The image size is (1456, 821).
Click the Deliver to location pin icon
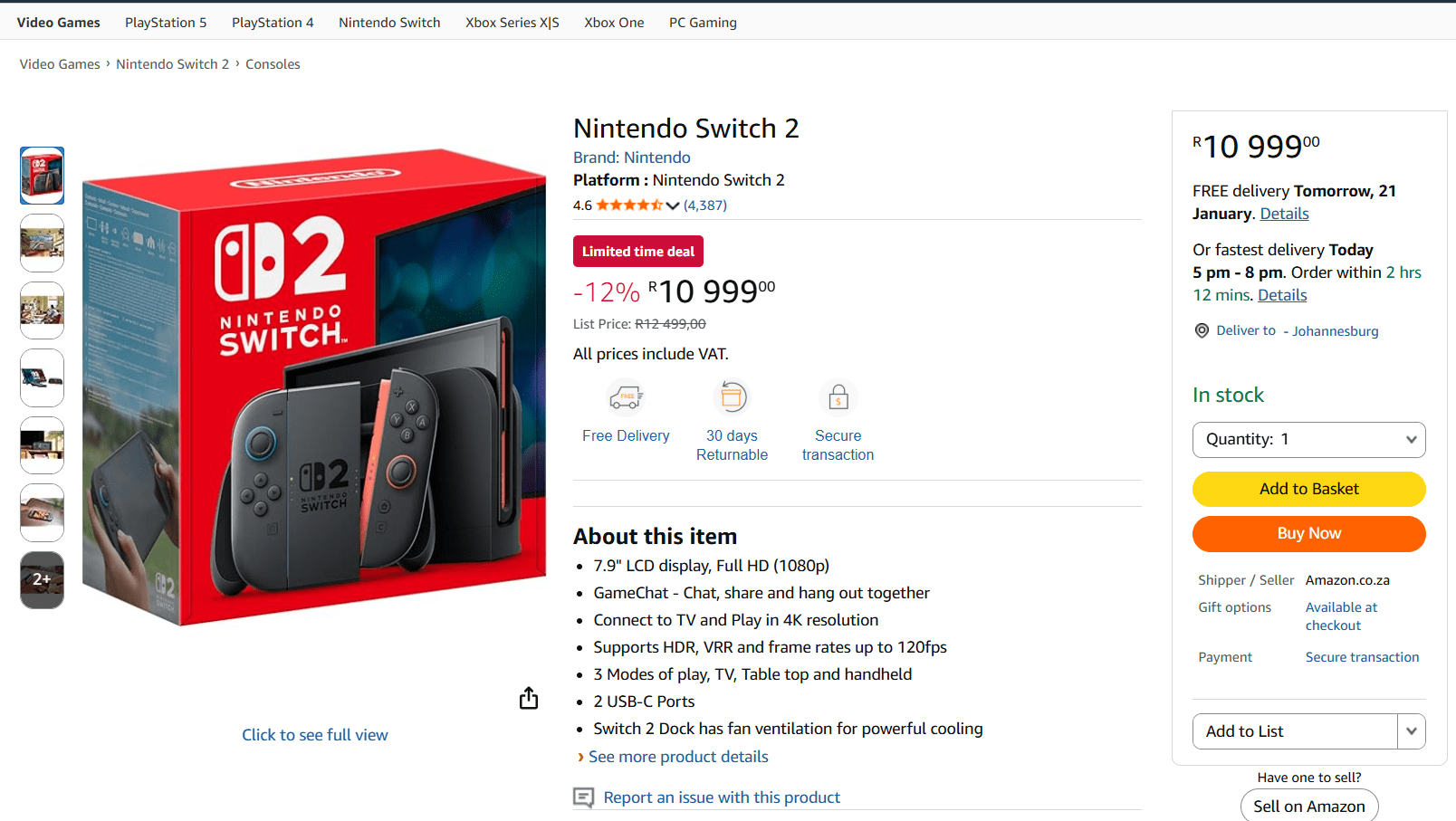click(x=1202, y=330)
